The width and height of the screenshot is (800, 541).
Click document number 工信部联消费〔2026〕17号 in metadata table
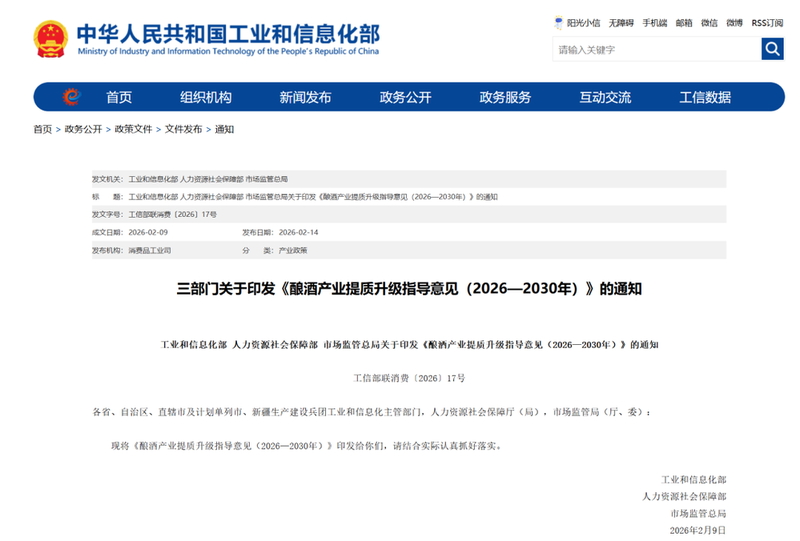click(x=172, y=214)
